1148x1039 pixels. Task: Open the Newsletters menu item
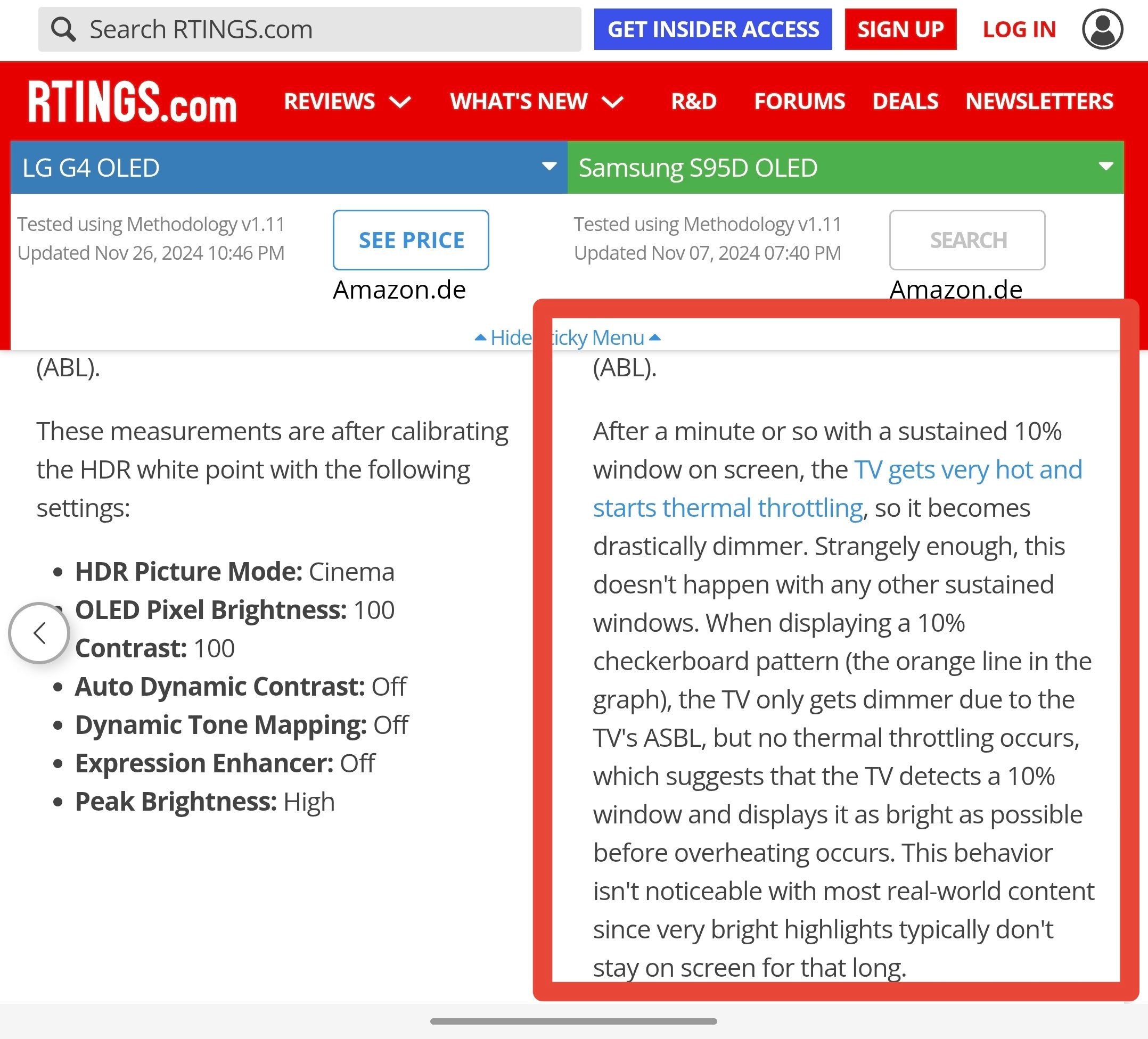click(1039, 101)
